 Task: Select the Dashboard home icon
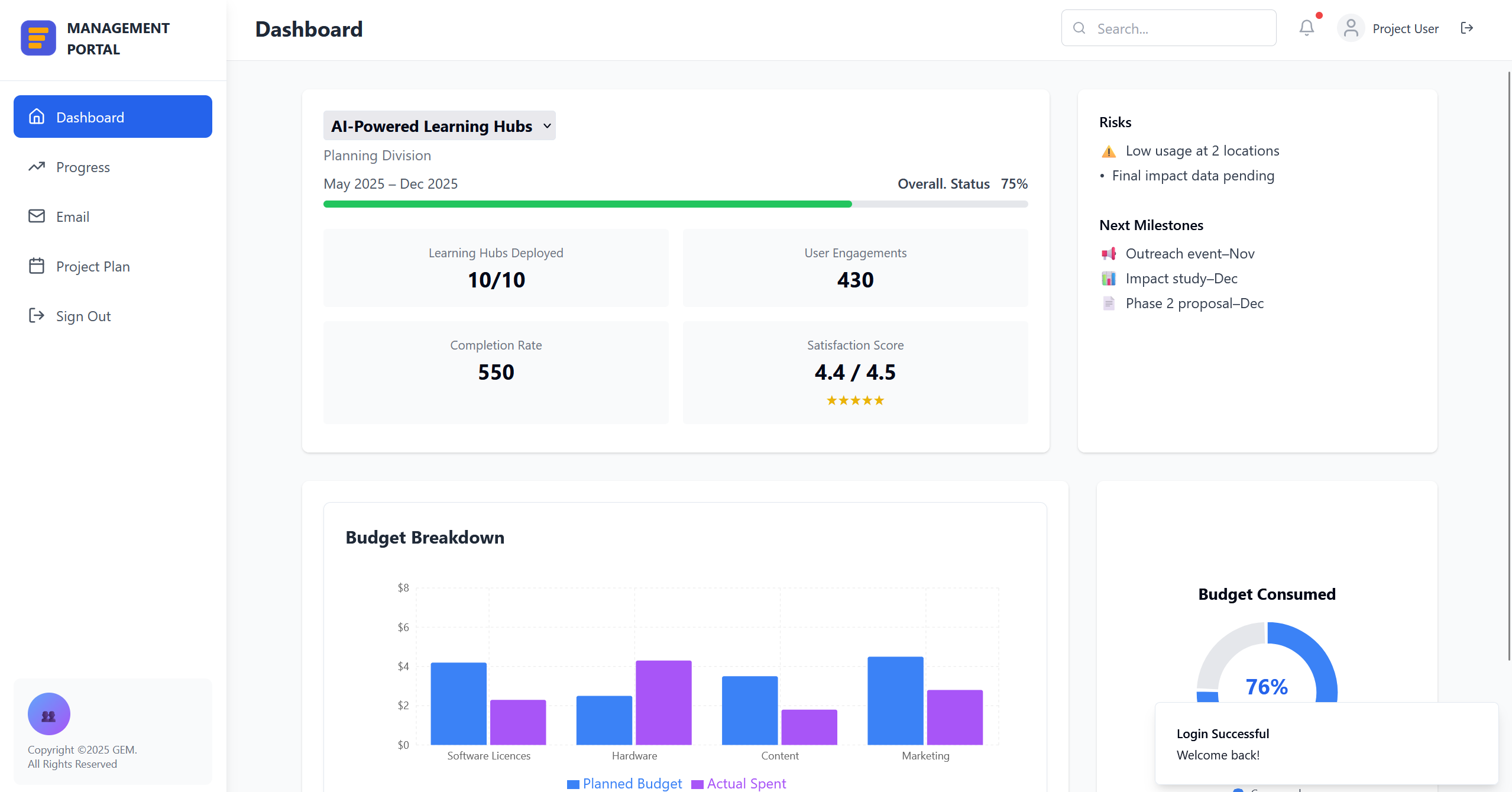35,117
